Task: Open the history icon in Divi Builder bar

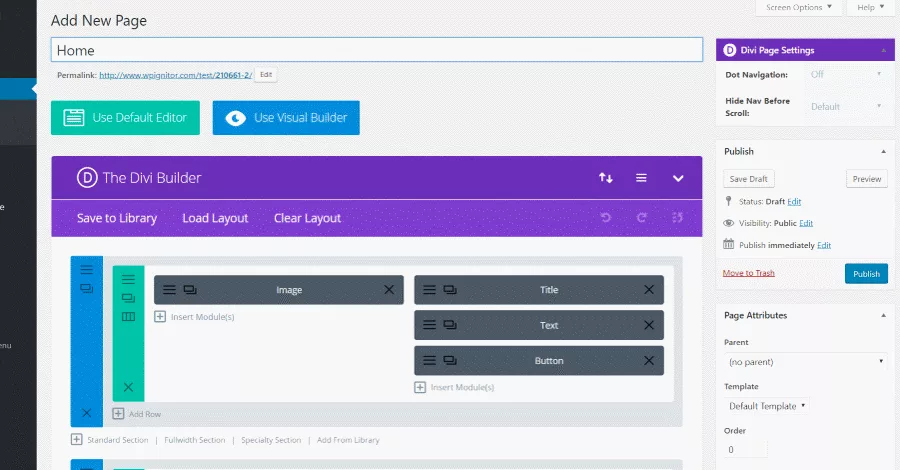Action: tap(677, 217)
